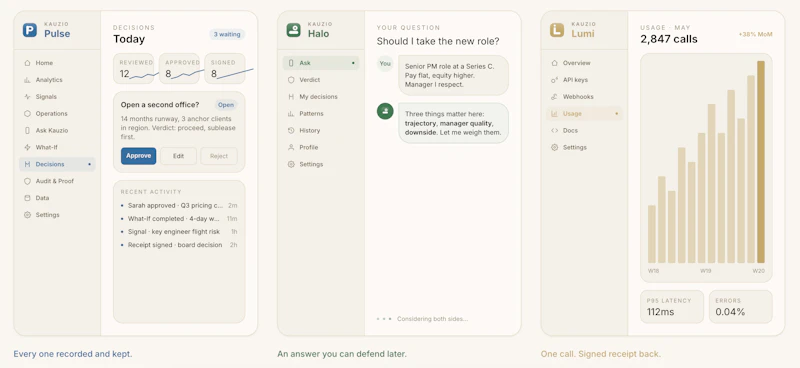
Task: Click the Settings gear icon in Pulse
Action: pyautogui.click(x=27, y=215)
